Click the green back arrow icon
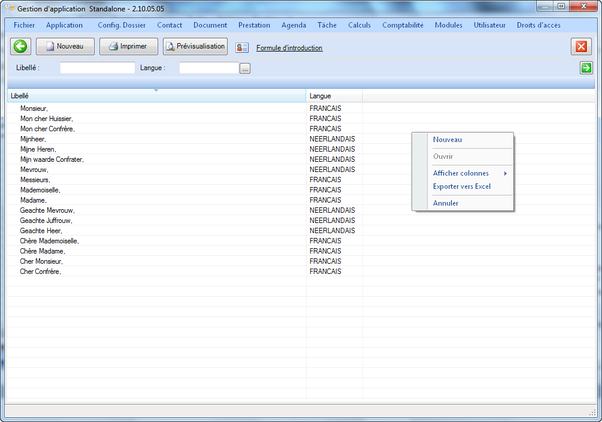Viewport: 602px width, 422px height. pos(20,46)
